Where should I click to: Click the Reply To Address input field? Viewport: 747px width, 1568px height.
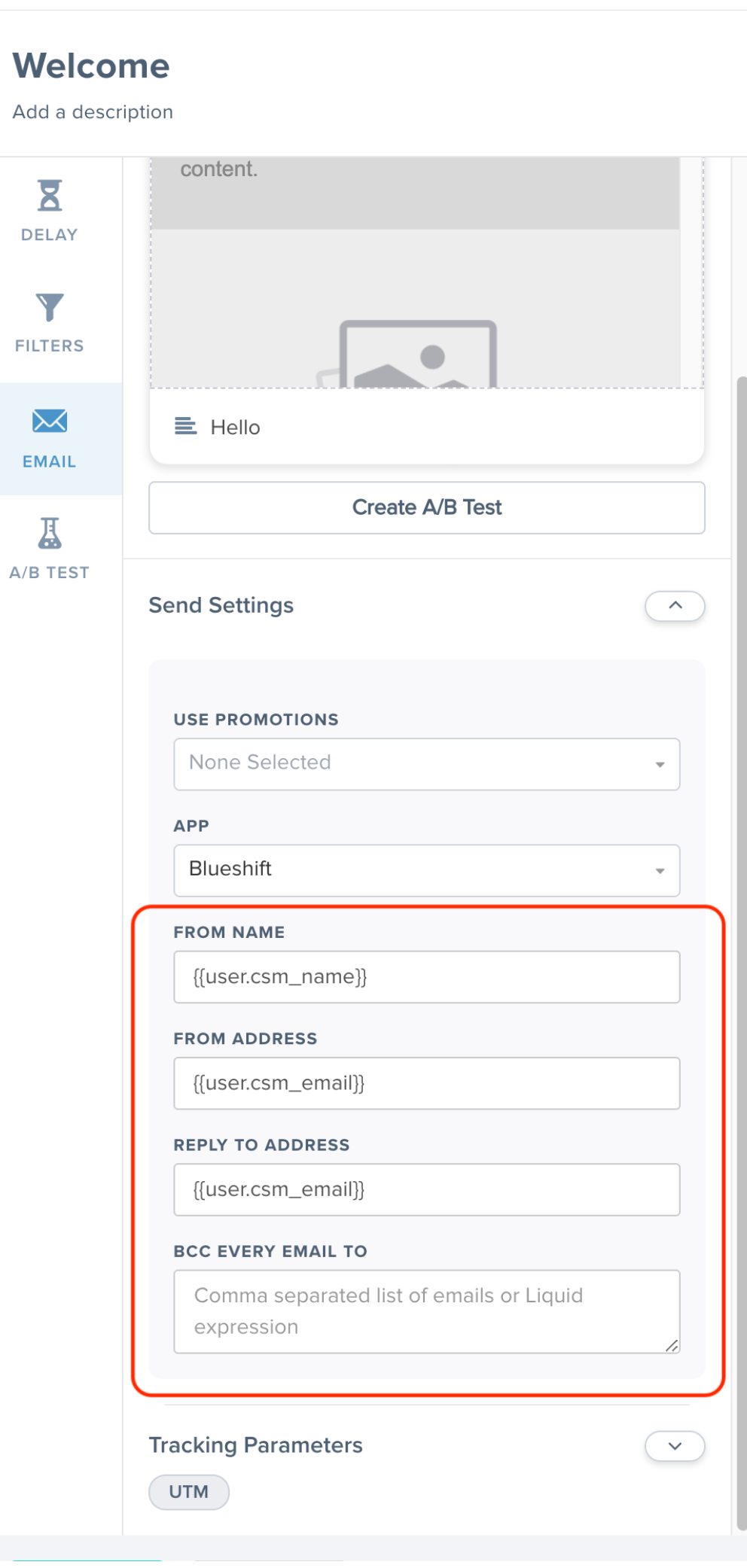(427, 1189)
